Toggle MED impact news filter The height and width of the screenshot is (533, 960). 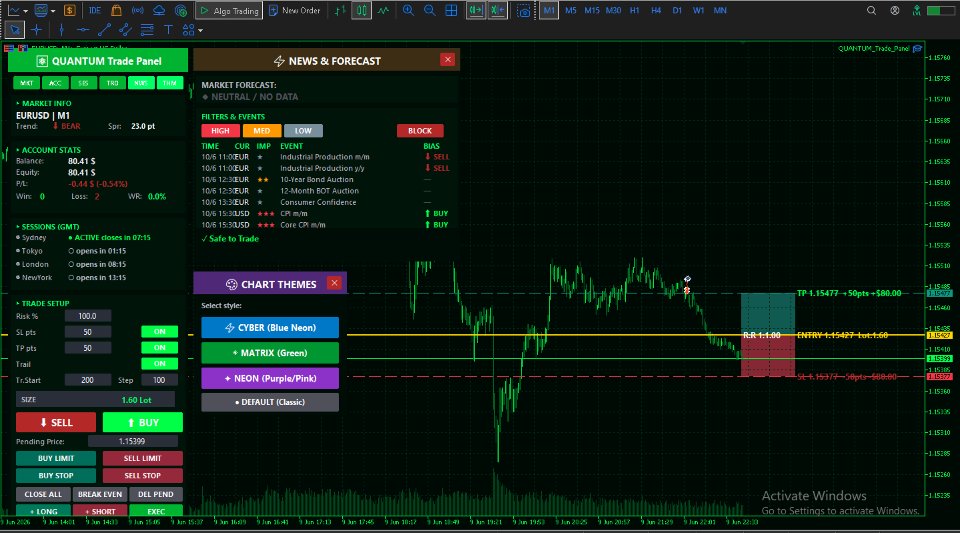coord(262,131)
